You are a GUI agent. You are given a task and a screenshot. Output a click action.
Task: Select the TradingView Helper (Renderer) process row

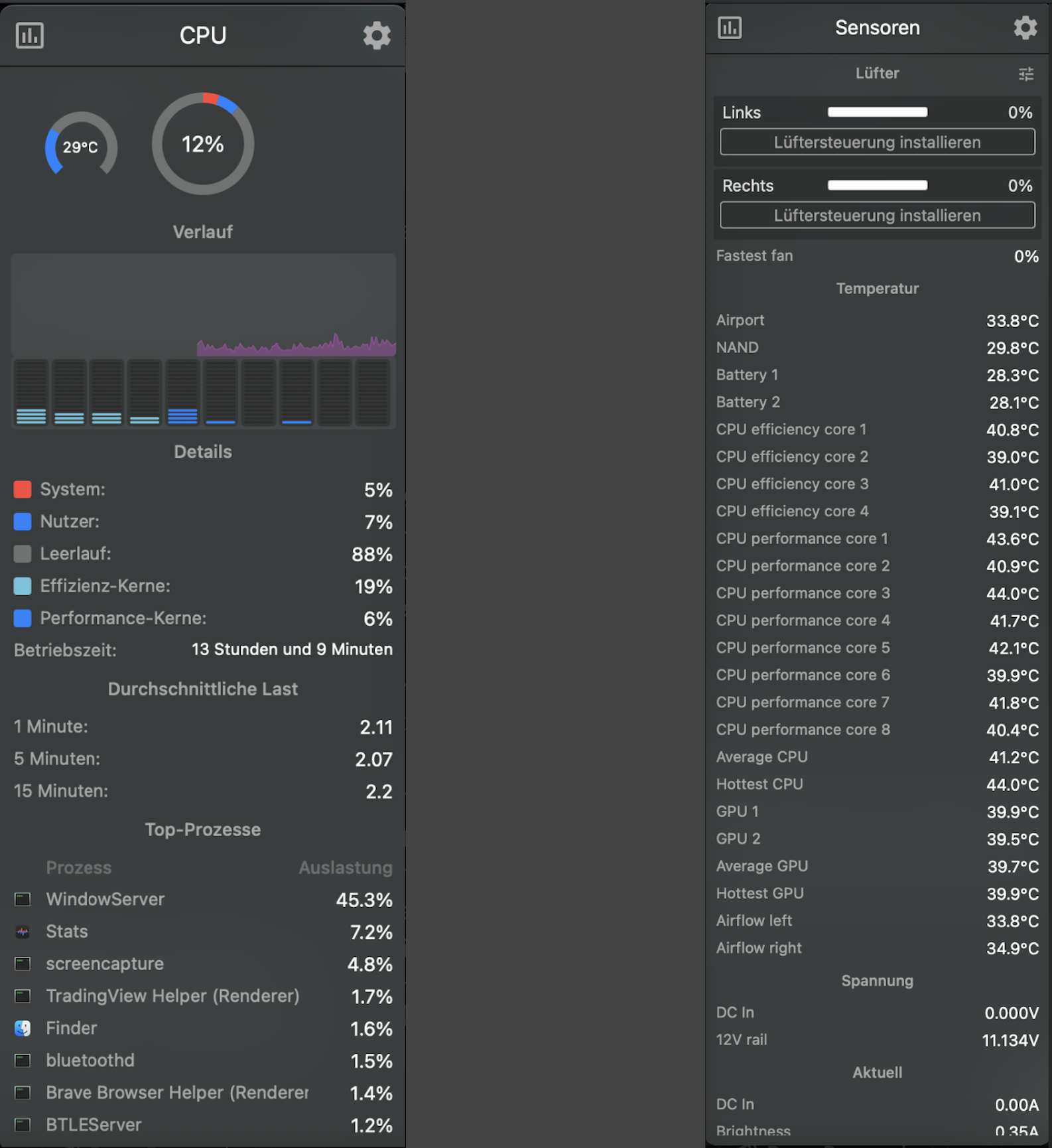pos(203,996)
